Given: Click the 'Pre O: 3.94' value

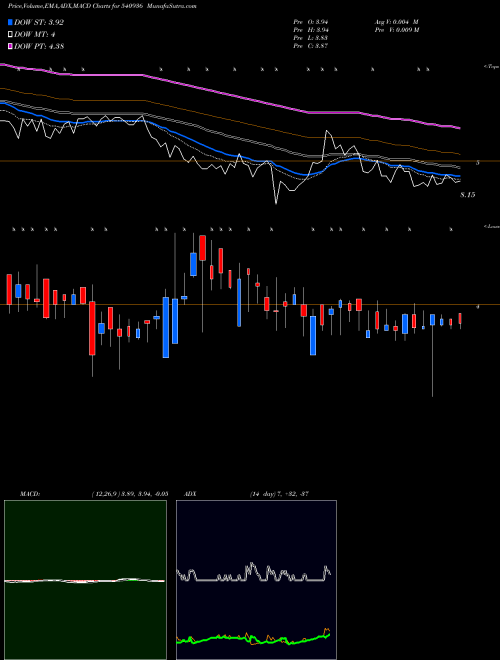Looking at the screenshot, I should click(x=311, y=22).
